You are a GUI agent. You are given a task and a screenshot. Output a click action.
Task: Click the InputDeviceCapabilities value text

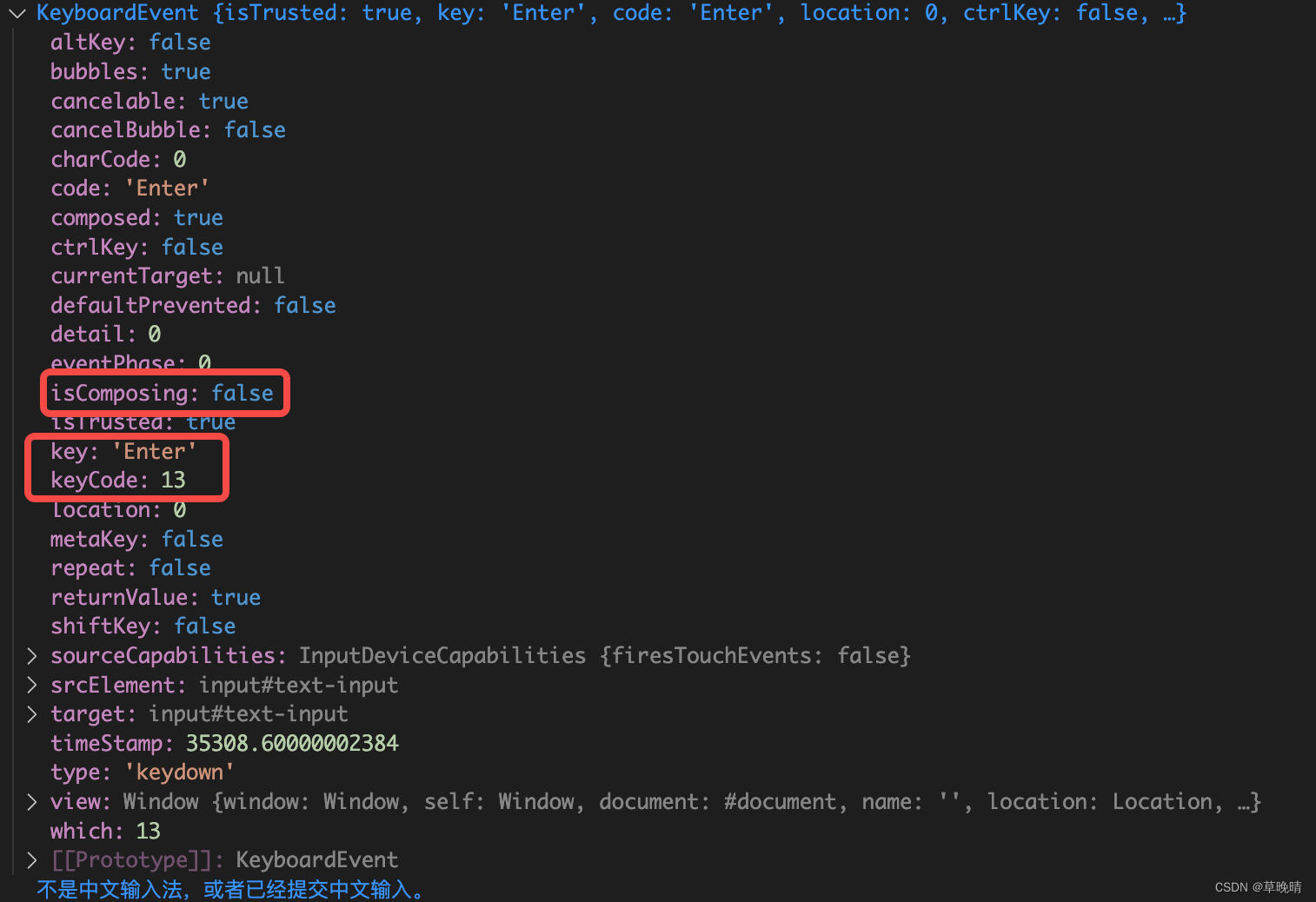(x=605, y=656)
